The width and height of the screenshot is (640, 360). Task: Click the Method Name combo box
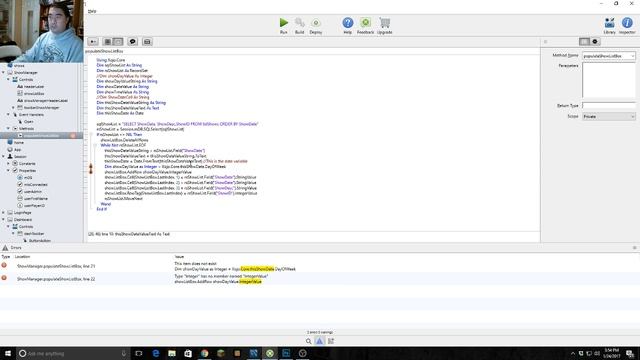click(x=609, y=56)
